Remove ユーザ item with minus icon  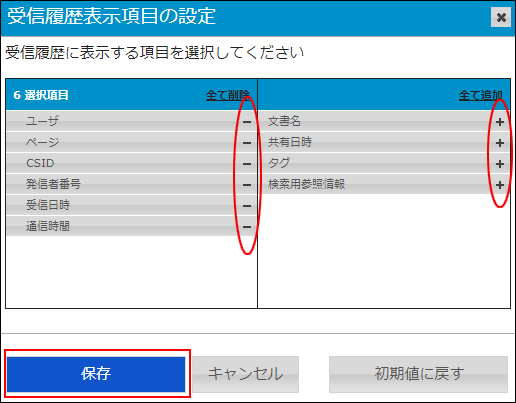pos(247,122)
